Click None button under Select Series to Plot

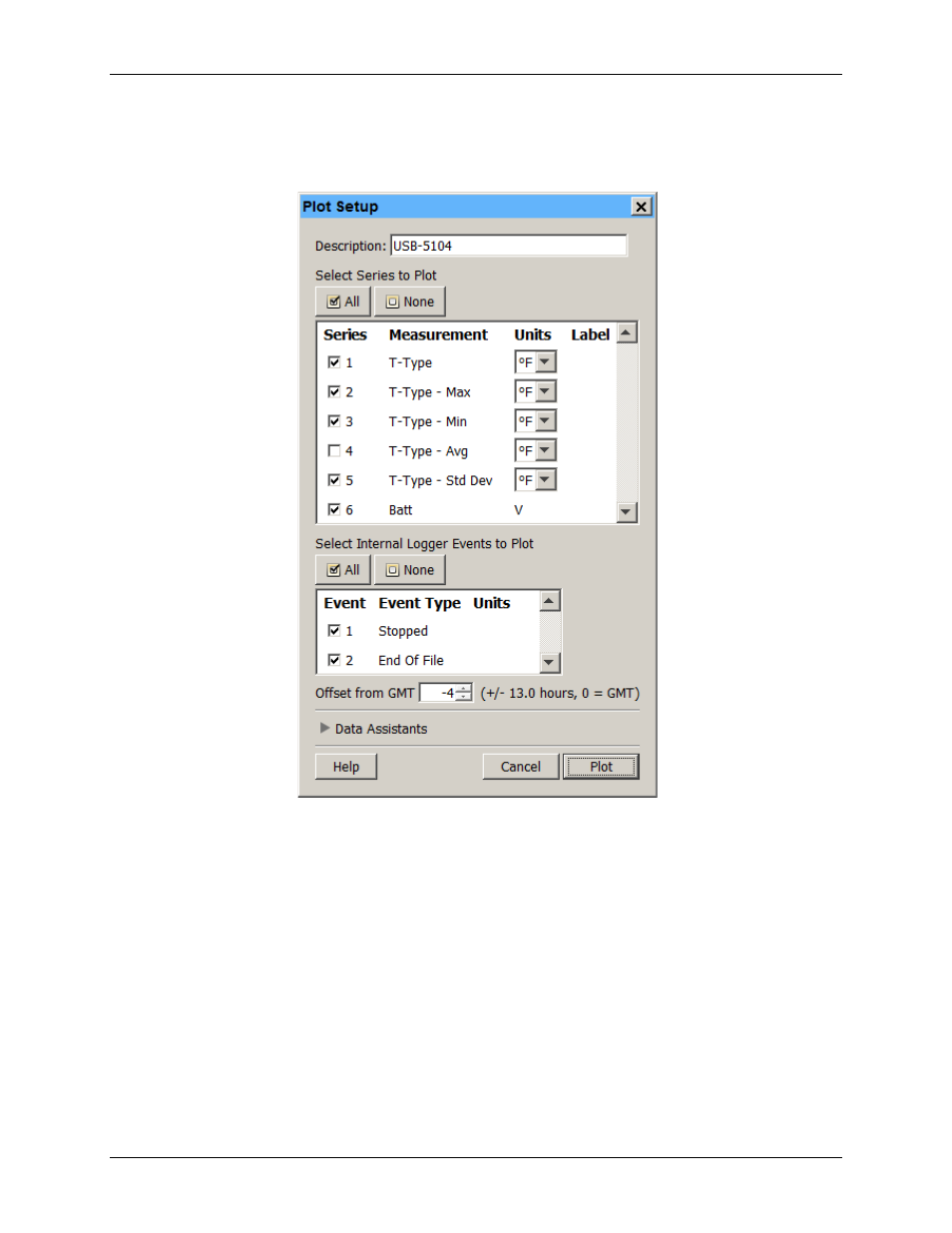pyautogui.click(x=410, y=302)
